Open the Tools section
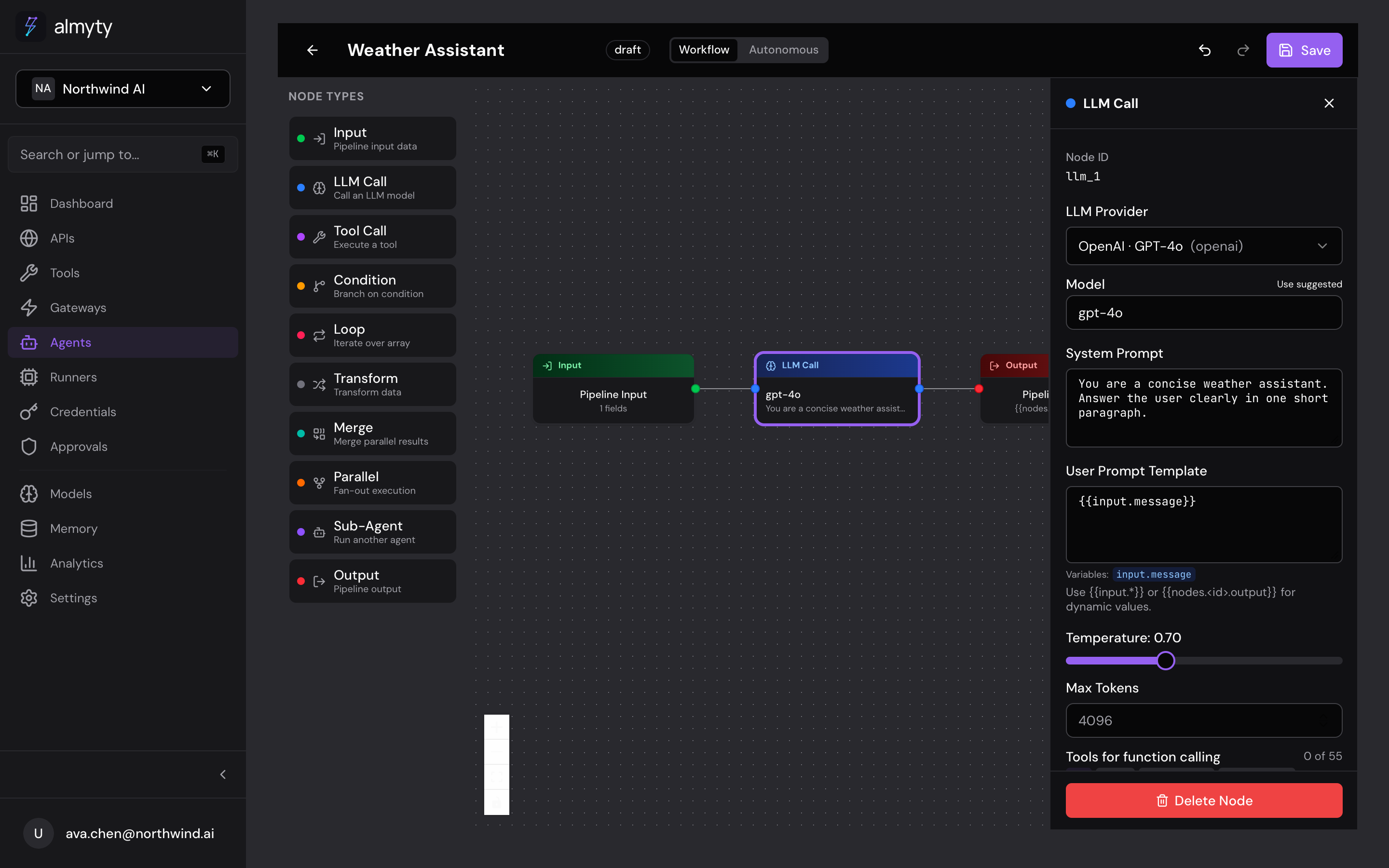Screen dimensions: 1389x868 pyautogui.click(x=123, y=272)
